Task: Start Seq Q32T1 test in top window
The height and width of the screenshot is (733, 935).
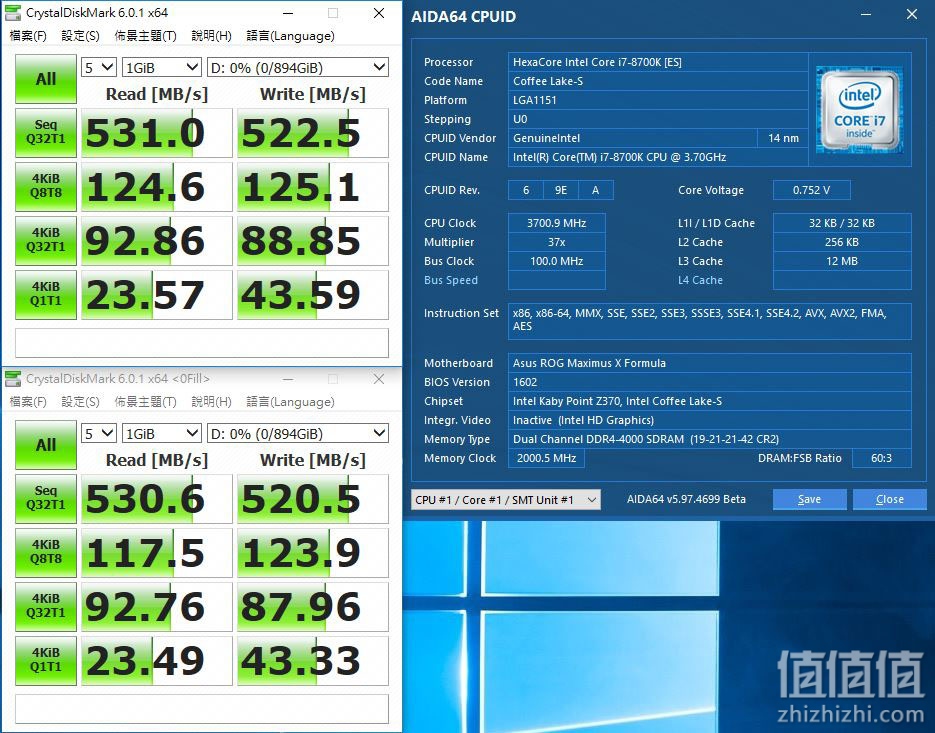Action: (x=46, y=132)
